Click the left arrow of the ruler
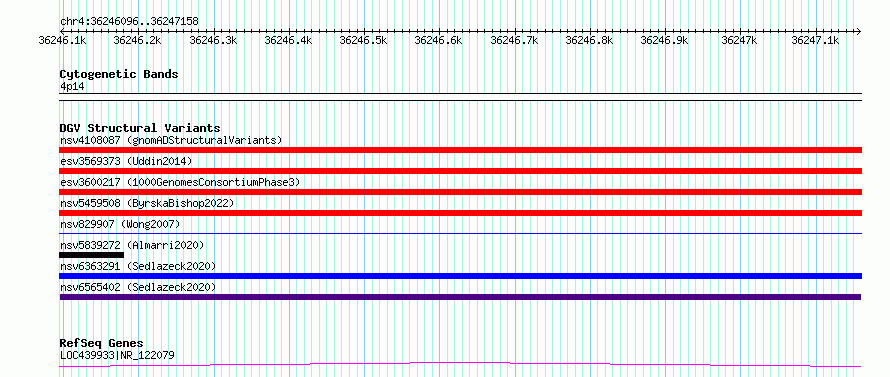890x377 pixels. 62,31
